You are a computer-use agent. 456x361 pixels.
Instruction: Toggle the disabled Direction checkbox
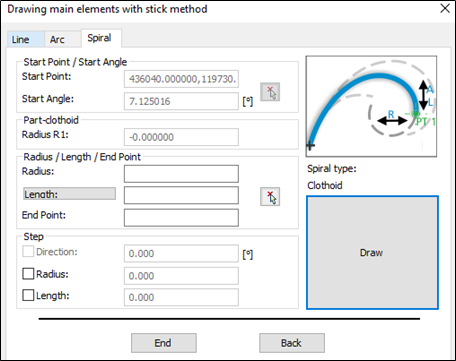pos(28,252)
